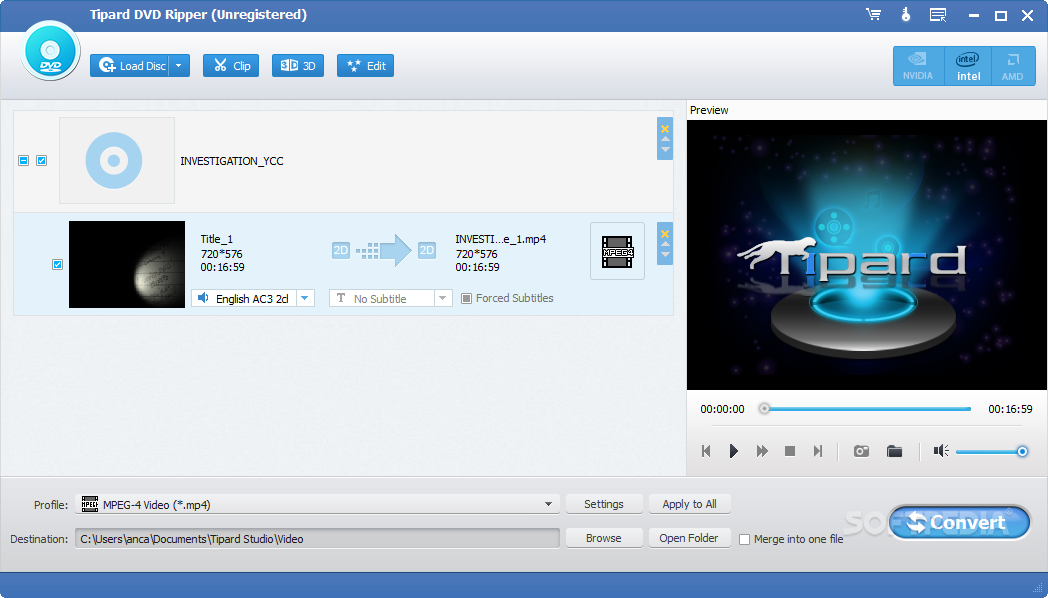The image size is (1048, 598).
Task: Collapse the INVESTIGATION_YCC disc tree
Action: click(23, 160)
